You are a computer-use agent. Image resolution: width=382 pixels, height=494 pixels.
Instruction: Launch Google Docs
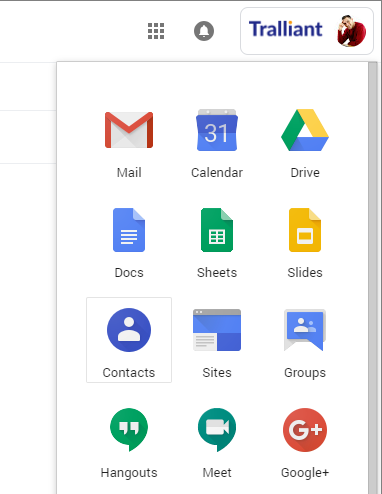pyautogui.click(x=129, y=243)
